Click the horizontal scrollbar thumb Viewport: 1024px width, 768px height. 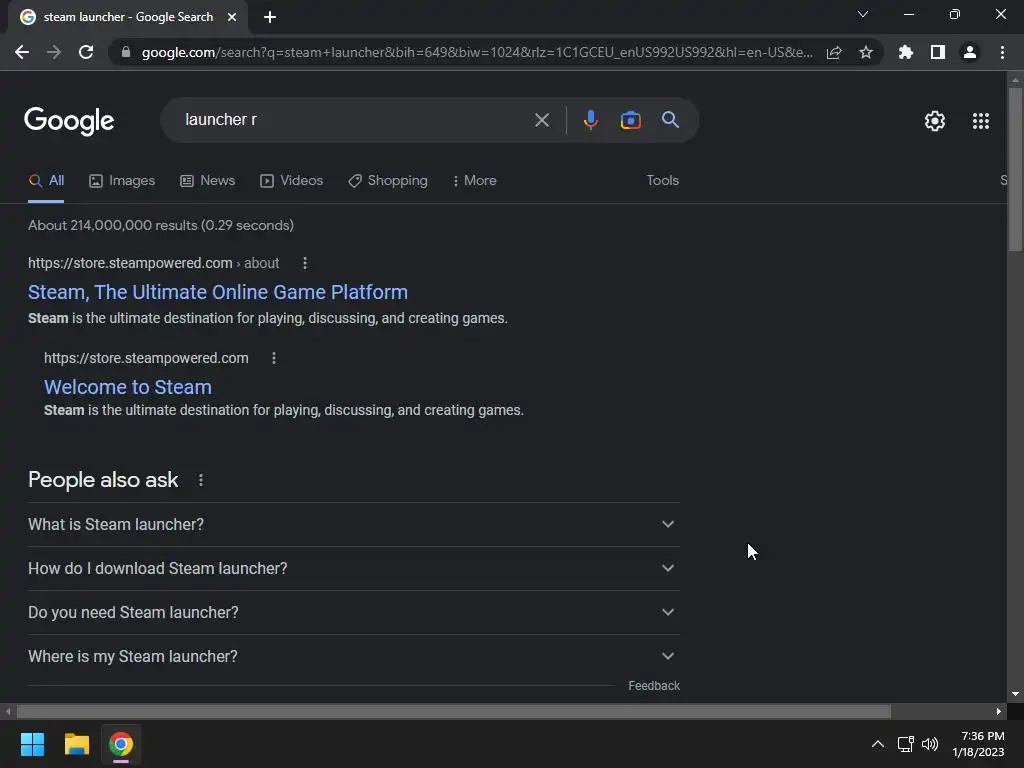click(453, 711)
